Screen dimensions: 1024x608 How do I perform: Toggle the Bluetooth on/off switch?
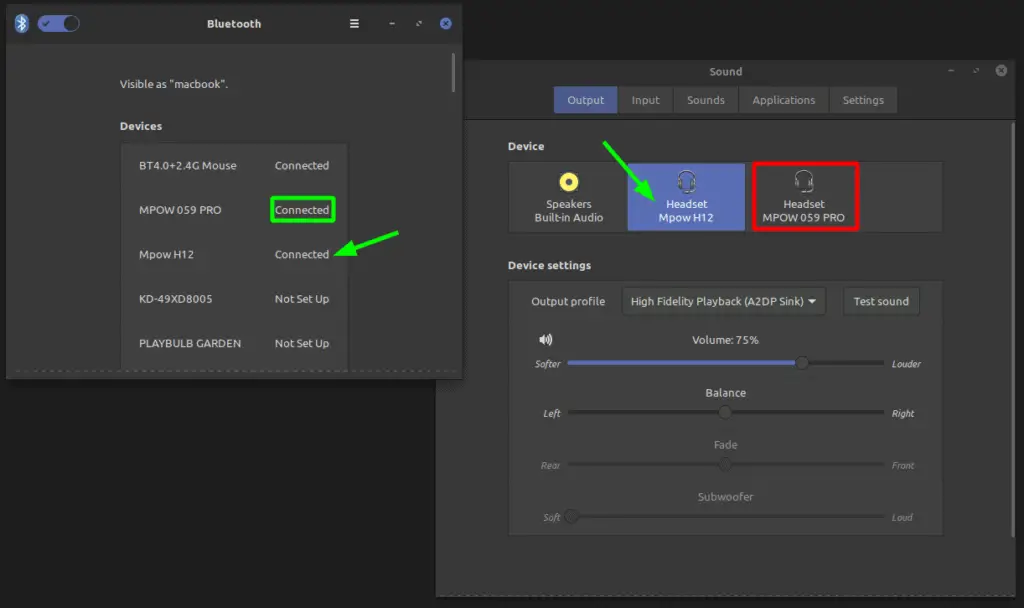[58, 24]
